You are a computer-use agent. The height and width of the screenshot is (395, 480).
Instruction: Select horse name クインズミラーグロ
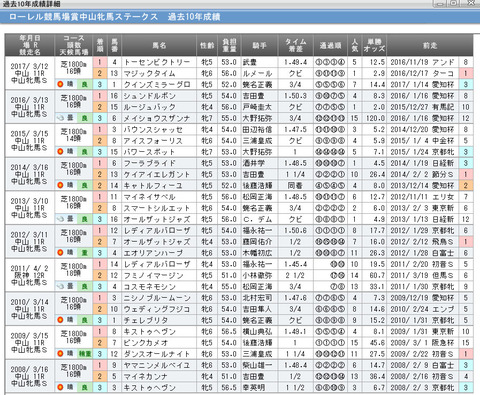(x=157, y=85)
